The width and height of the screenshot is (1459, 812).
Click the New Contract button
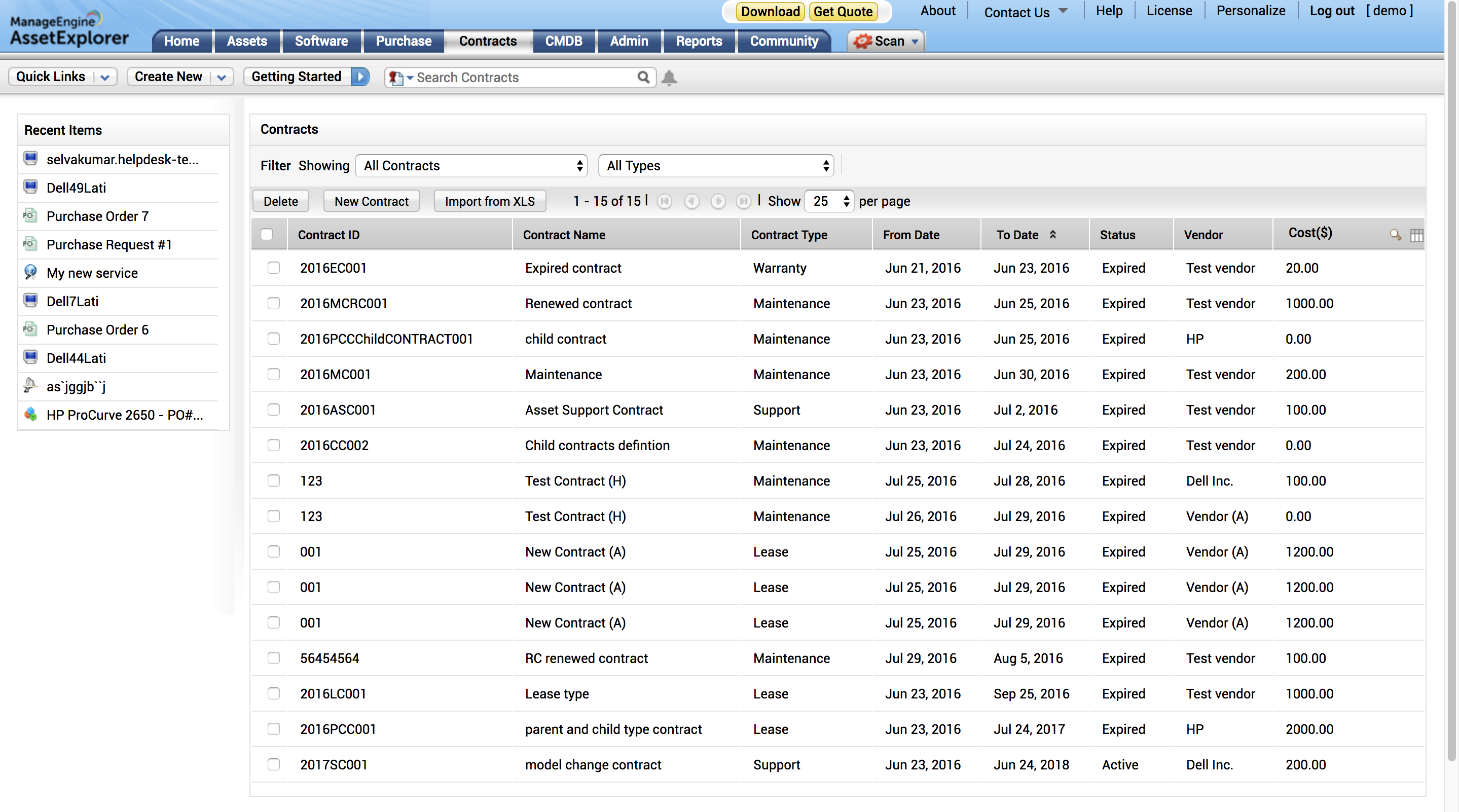(x=371, y=202)
